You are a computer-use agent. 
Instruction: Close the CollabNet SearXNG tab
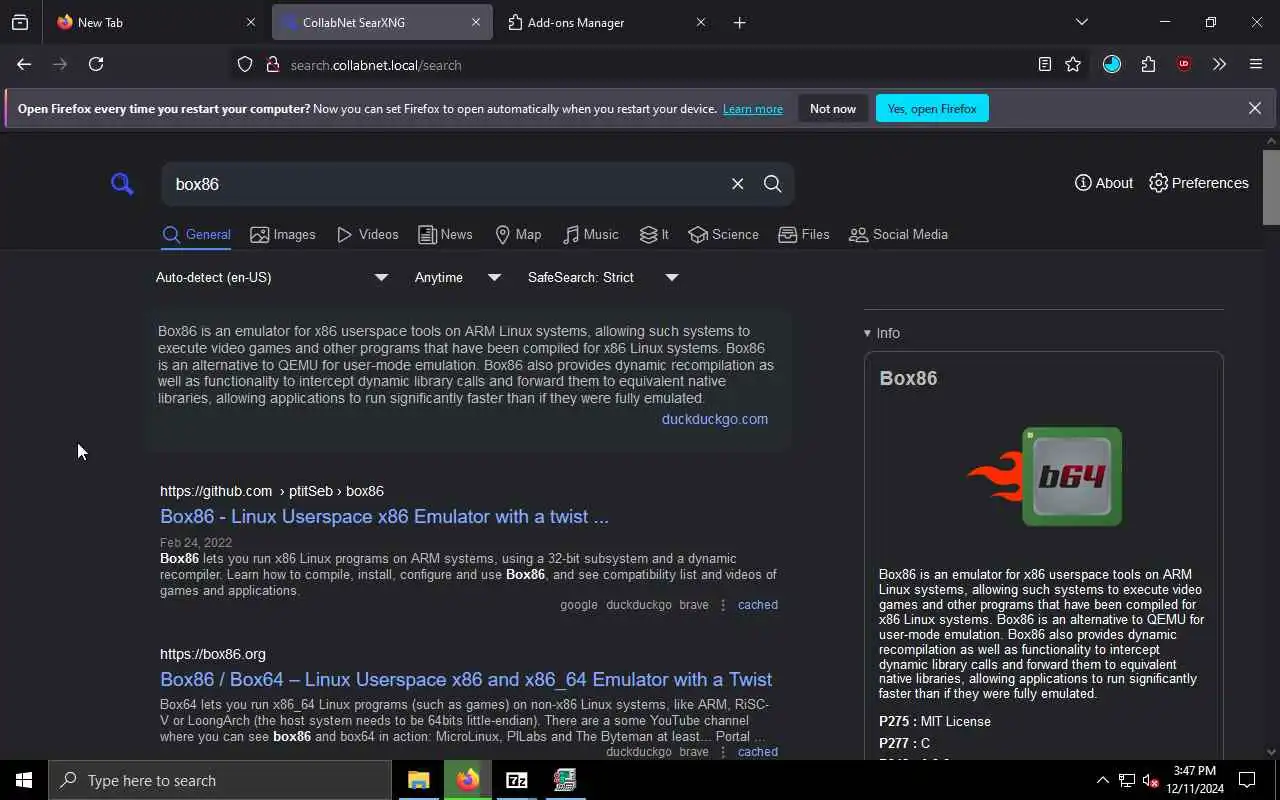coord(476,22)
